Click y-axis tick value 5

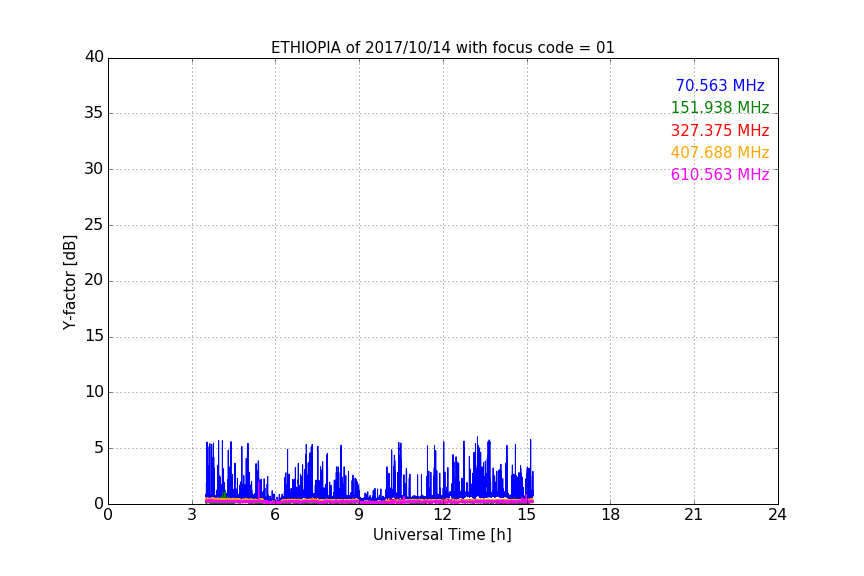coord(99,448)
